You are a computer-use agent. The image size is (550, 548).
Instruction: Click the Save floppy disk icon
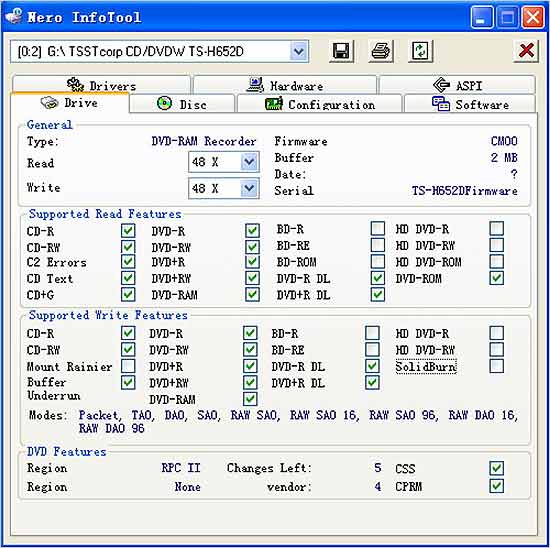(x=341, y=51)
